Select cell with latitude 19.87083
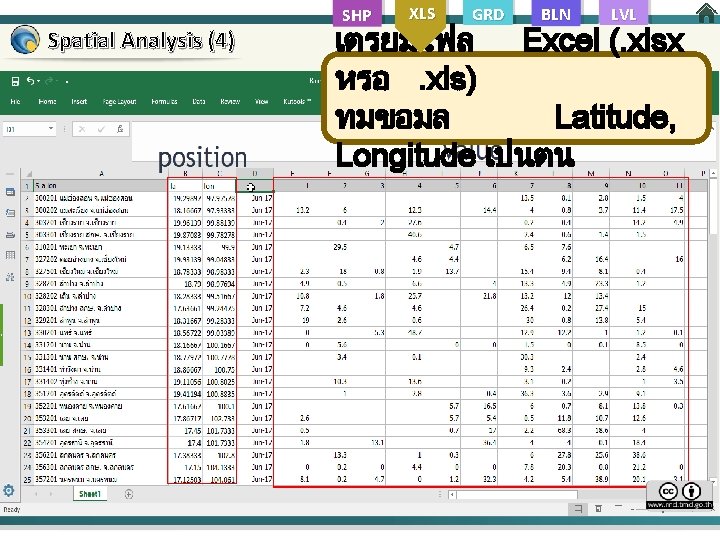 (x=185, y=235)
